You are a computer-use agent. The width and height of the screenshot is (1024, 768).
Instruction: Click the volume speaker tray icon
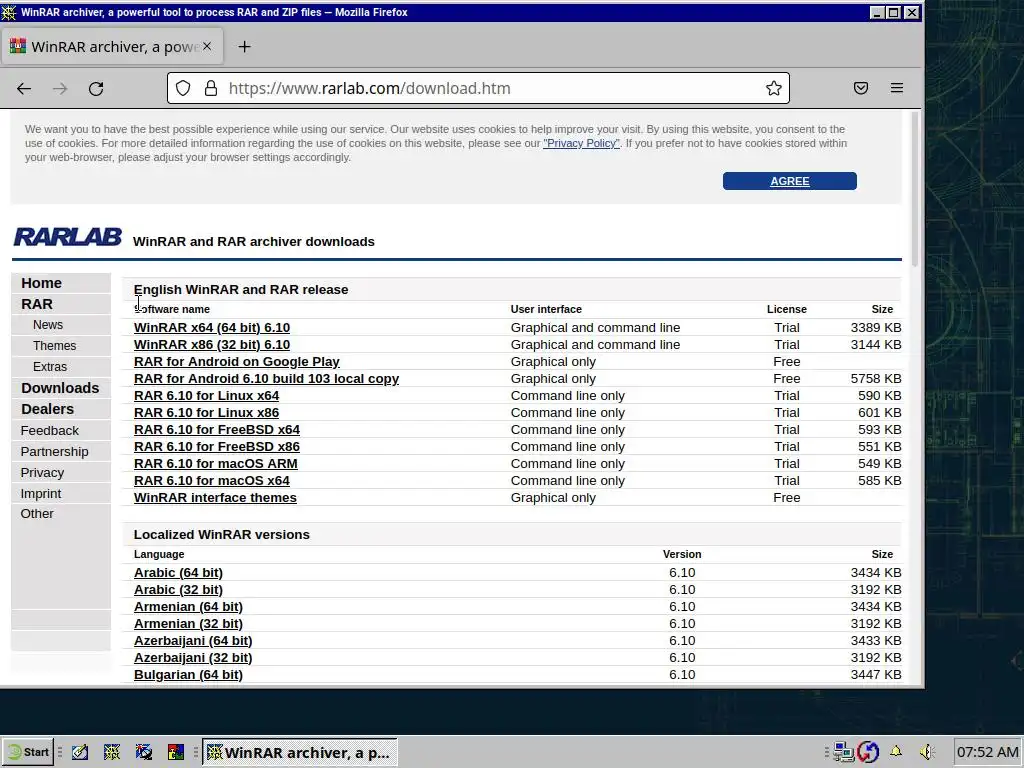coord(927,752)
